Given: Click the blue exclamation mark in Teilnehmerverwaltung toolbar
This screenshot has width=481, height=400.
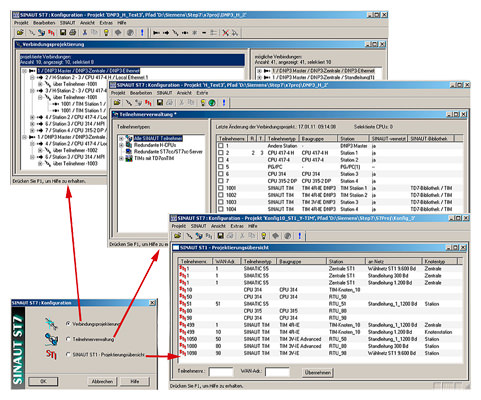Looking at the screenshot, I should [224, 103].
